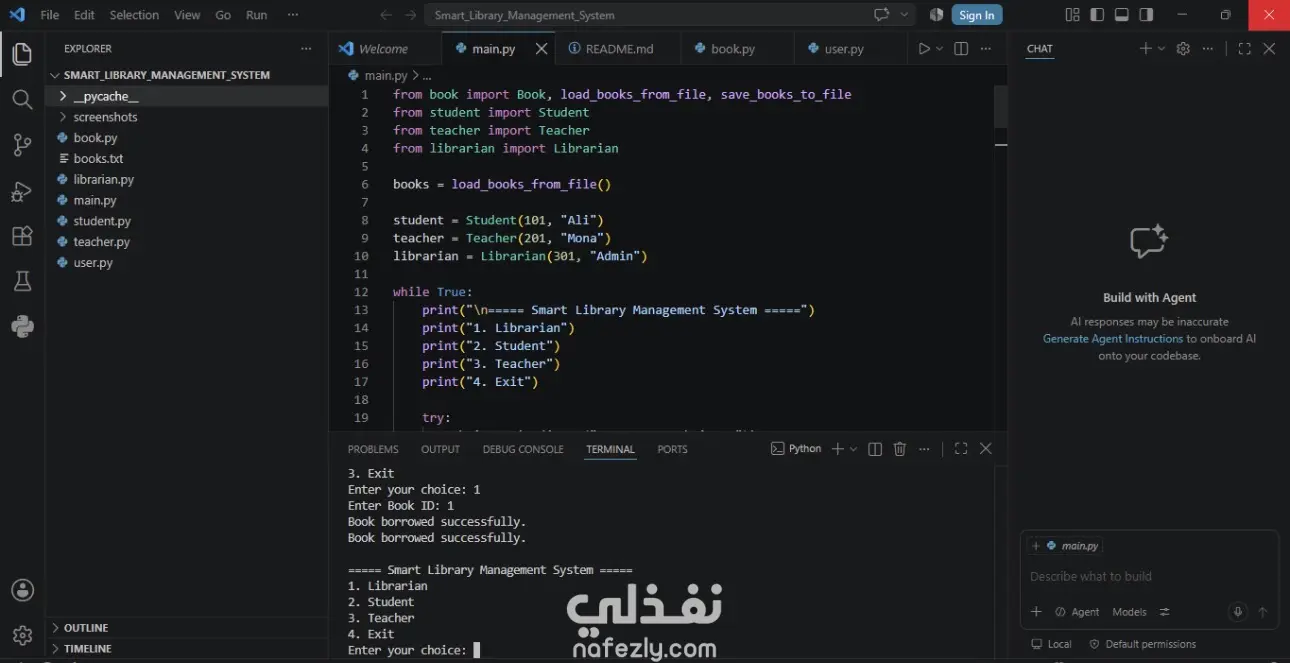Open Customize Layout in title bar

(1072, 15)
